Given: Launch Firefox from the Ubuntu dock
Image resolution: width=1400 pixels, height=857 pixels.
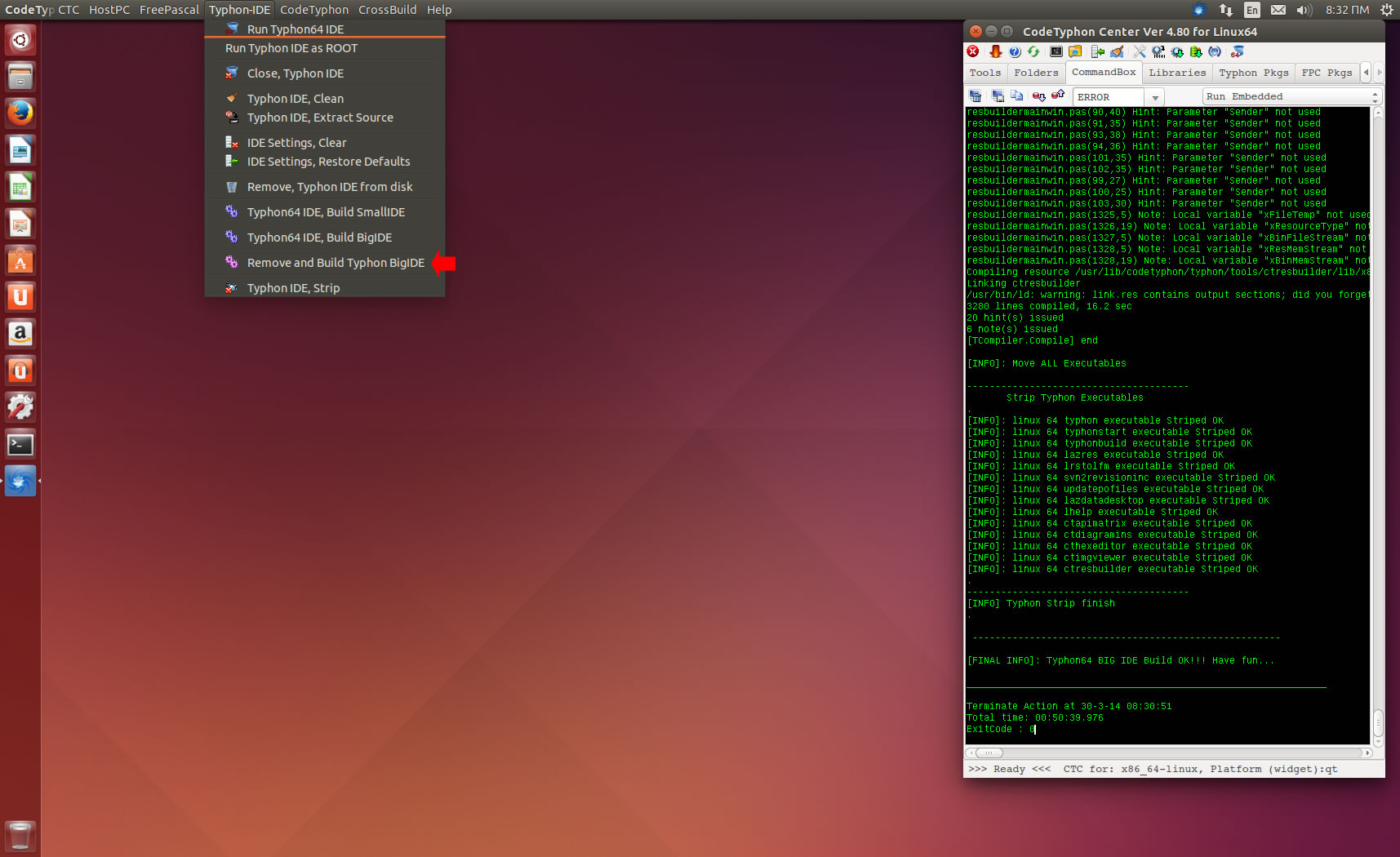Looking at the screenshot, I should (20, 113).
